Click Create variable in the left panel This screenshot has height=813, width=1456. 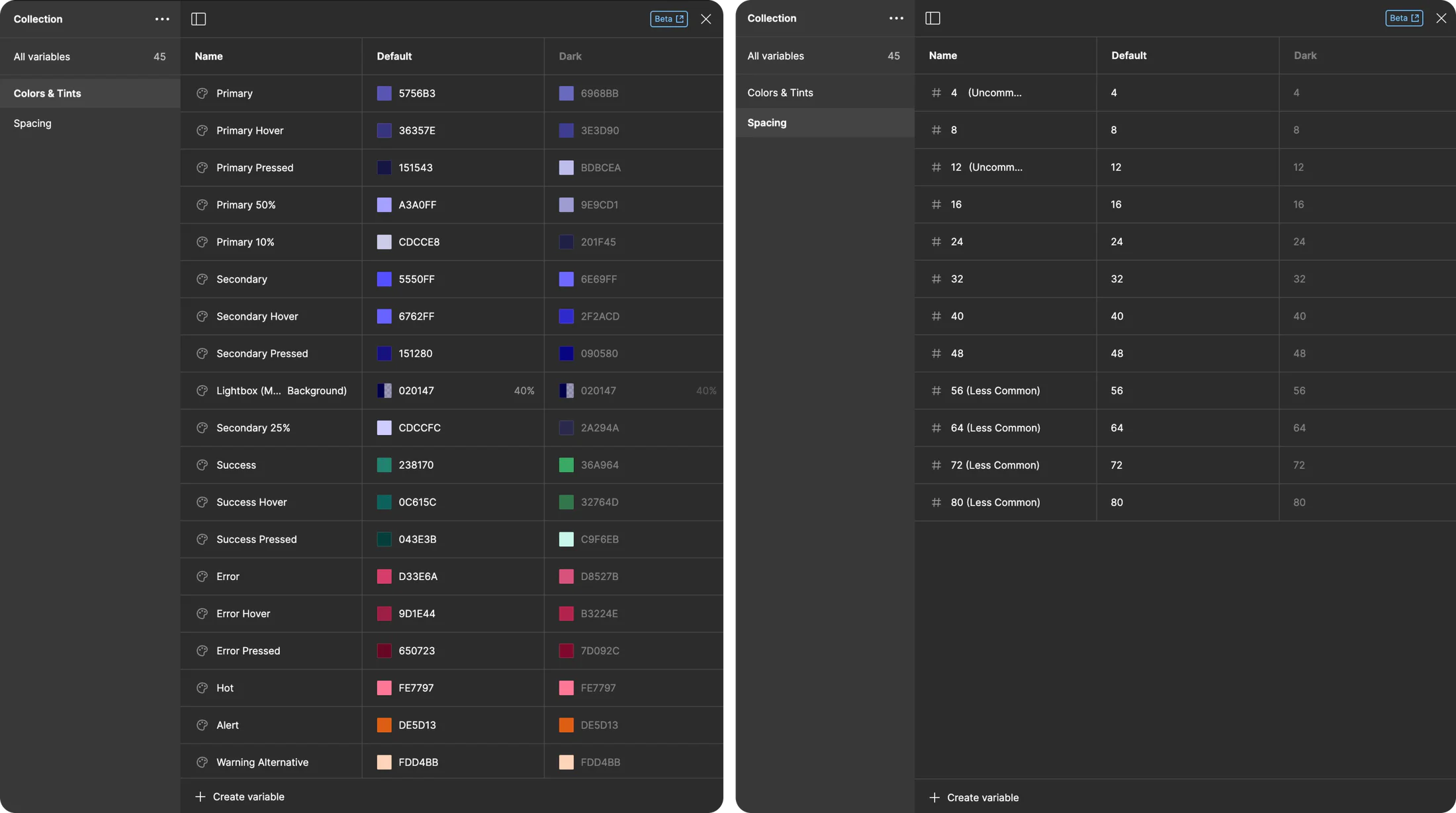[240, 796]
